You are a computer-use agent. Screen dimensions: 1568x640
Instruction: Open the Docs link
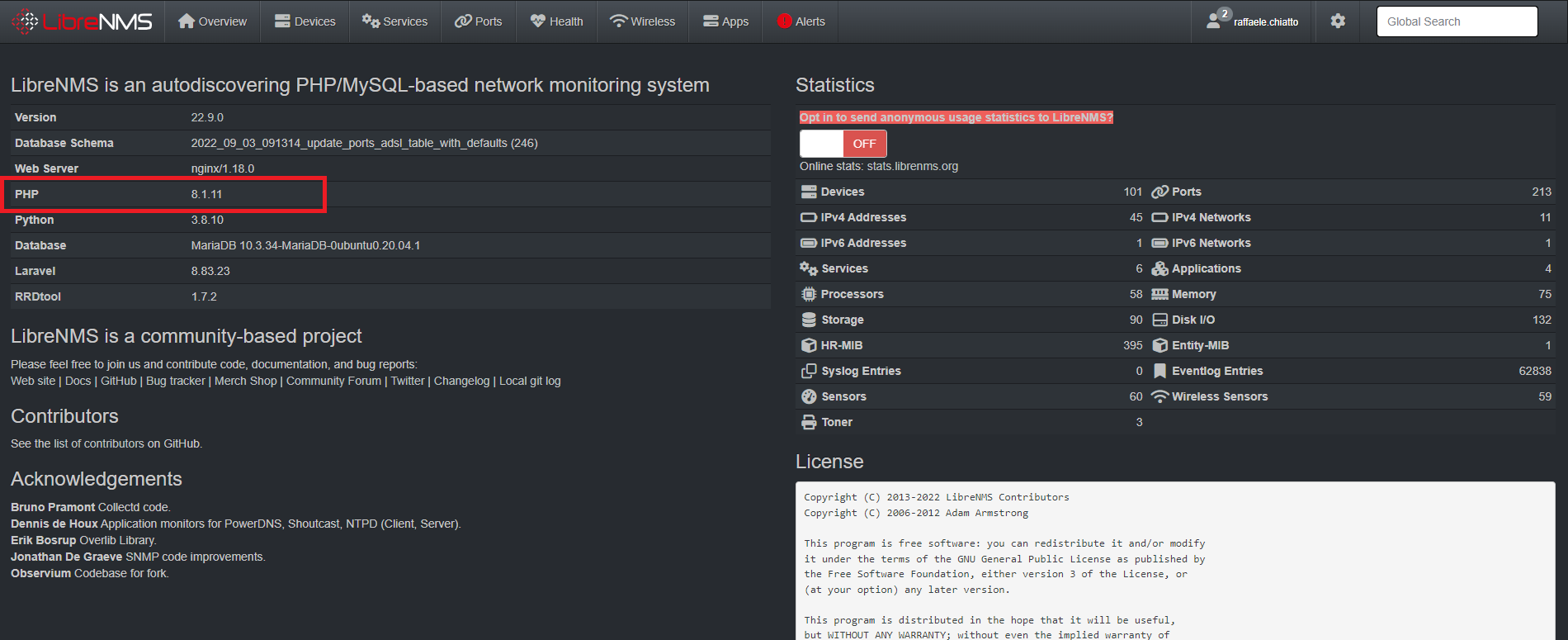click(78, 381)
